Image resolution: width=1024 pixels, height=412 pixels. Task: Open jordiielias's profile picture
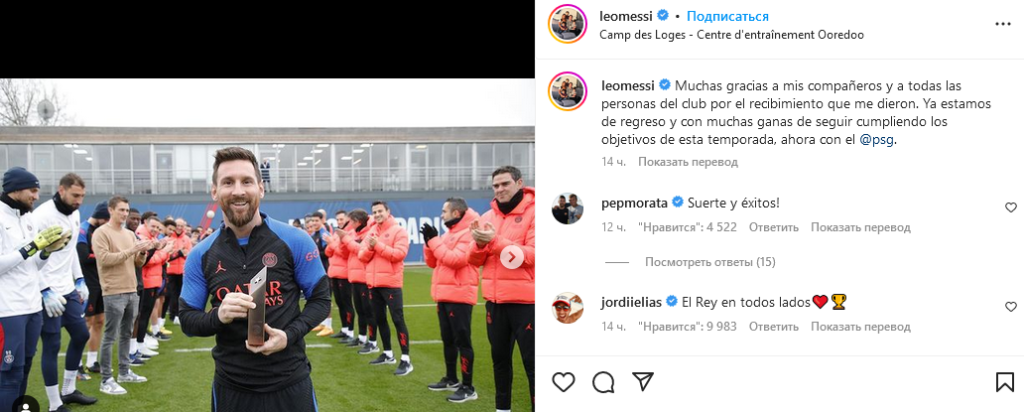tap(567, 308)
